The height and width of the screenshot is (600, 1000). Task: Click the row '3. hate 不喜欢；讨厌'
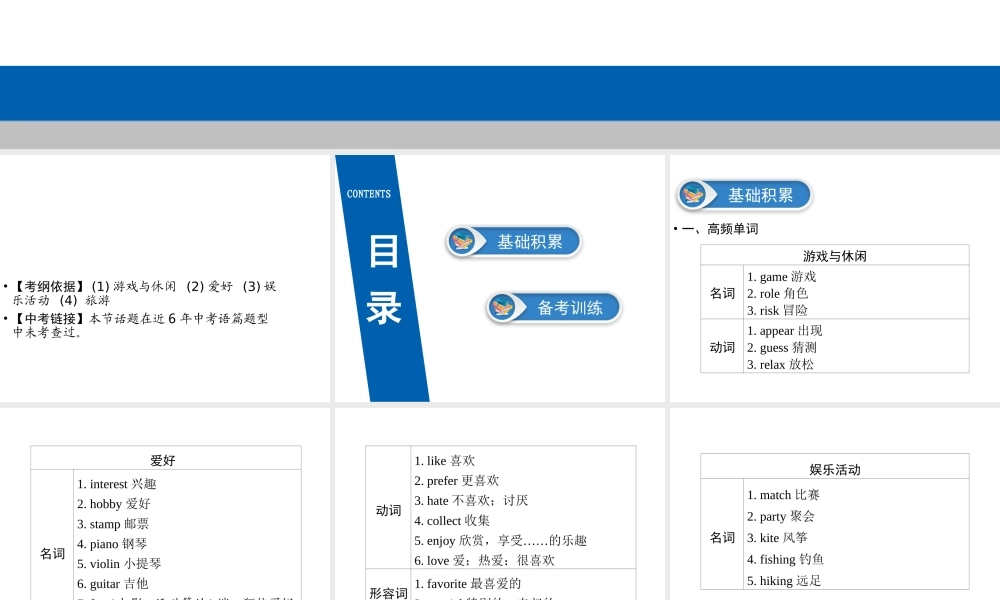(x=471, y=501)
